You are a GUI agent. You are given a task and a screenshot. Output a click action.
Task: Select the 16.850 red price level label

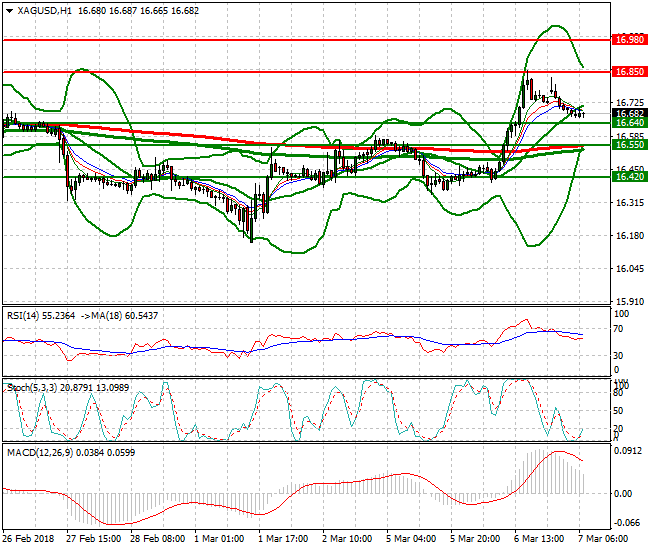point(628,72)
